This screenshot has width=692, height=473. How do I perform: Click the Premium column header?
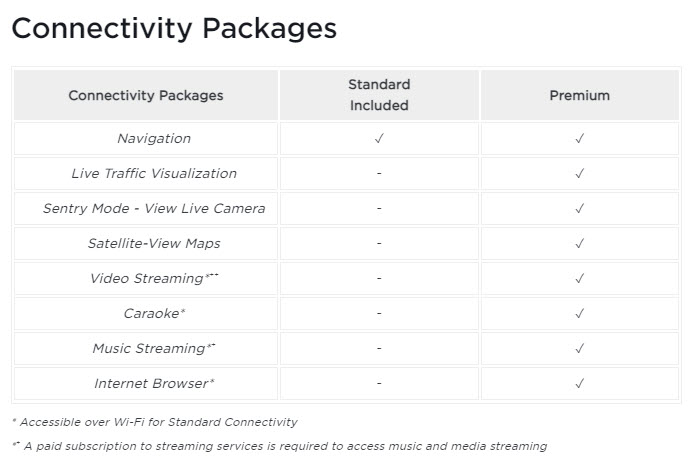point(579,95)
